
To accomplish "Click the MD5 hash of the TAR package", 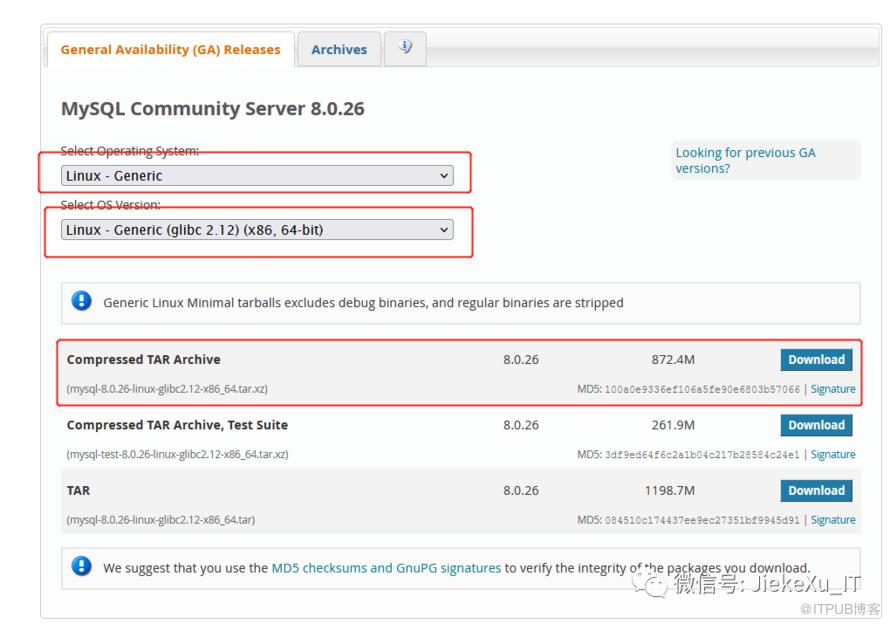I will (x=702, y=520).
